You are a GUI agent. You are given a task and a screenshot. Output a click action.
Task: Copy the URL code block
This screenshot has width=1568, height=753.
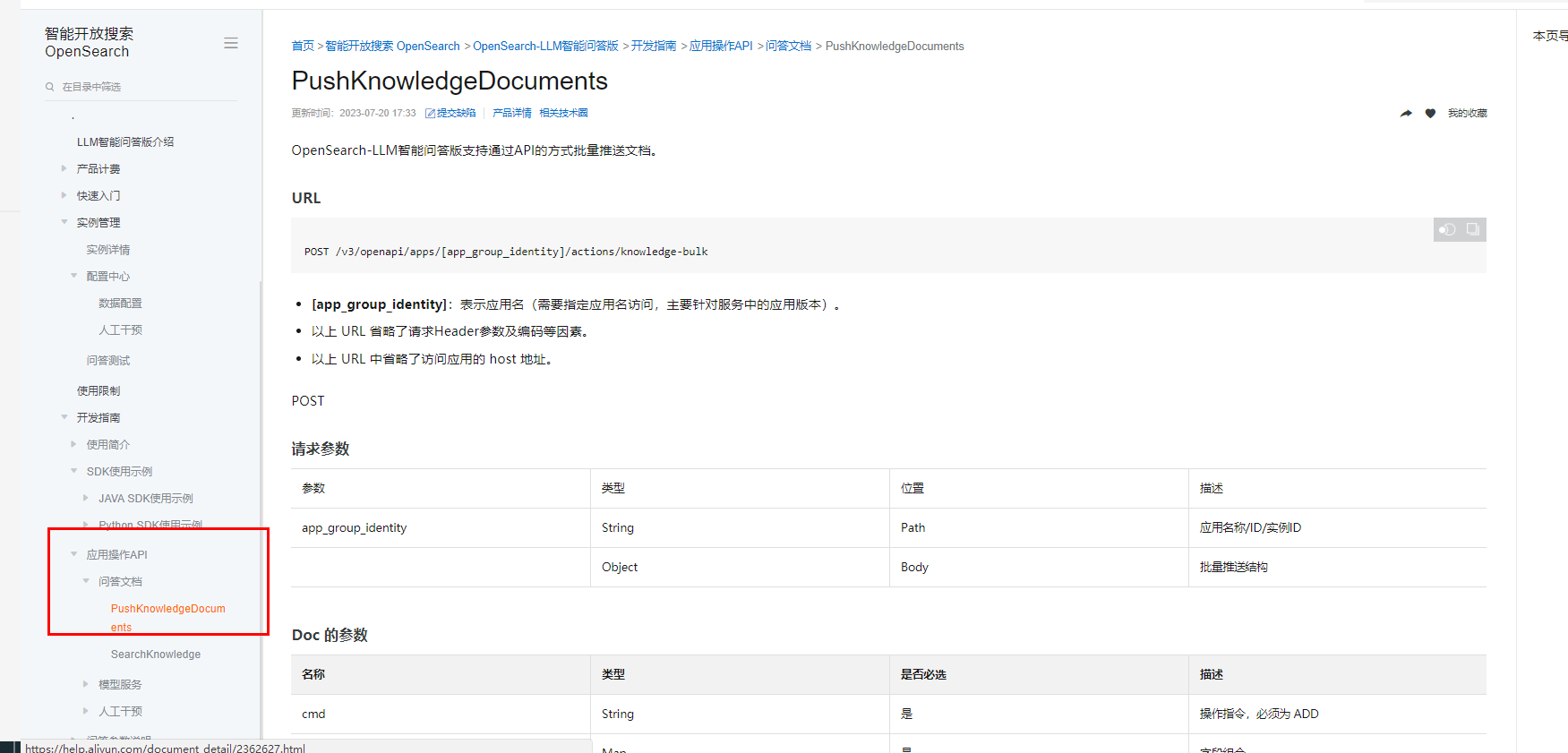[x=1473, y=229]
